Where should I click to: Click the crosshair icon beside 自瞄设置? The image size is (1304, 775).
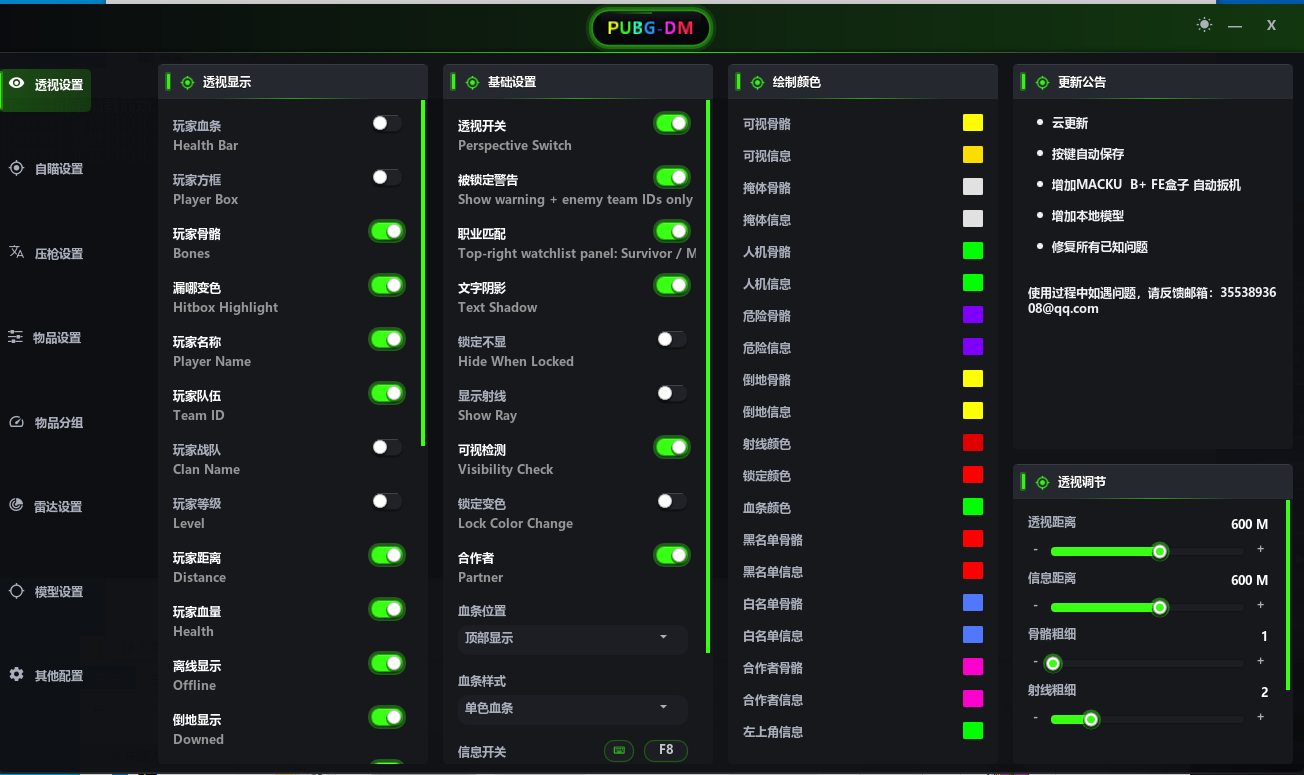coord(16,168)
